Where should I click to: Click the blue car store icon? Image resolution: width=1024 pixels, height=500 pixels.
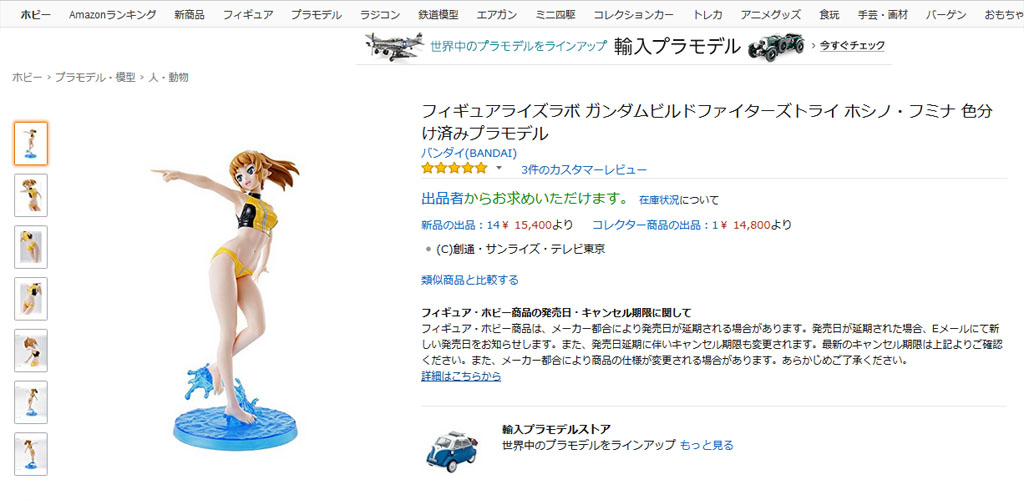click(451, 450)
